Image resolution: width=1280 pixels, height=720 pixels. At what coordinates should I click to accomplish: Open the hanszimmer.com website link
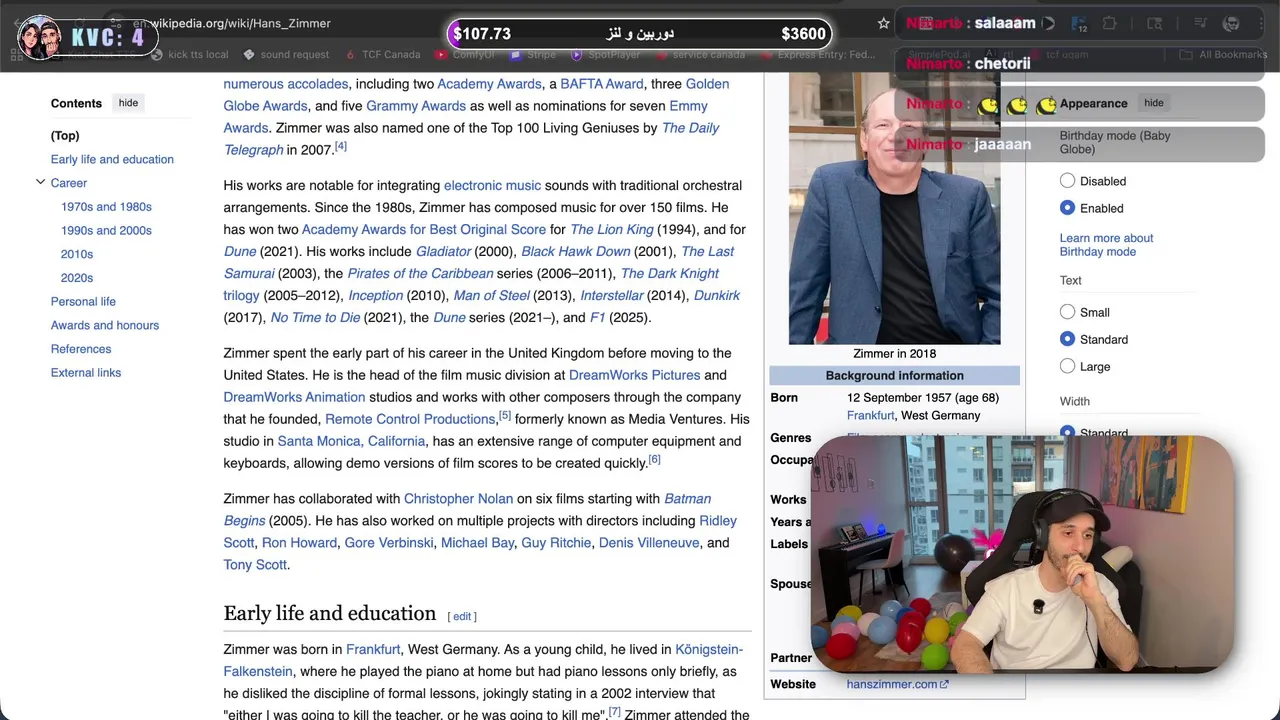pos(897,684)
